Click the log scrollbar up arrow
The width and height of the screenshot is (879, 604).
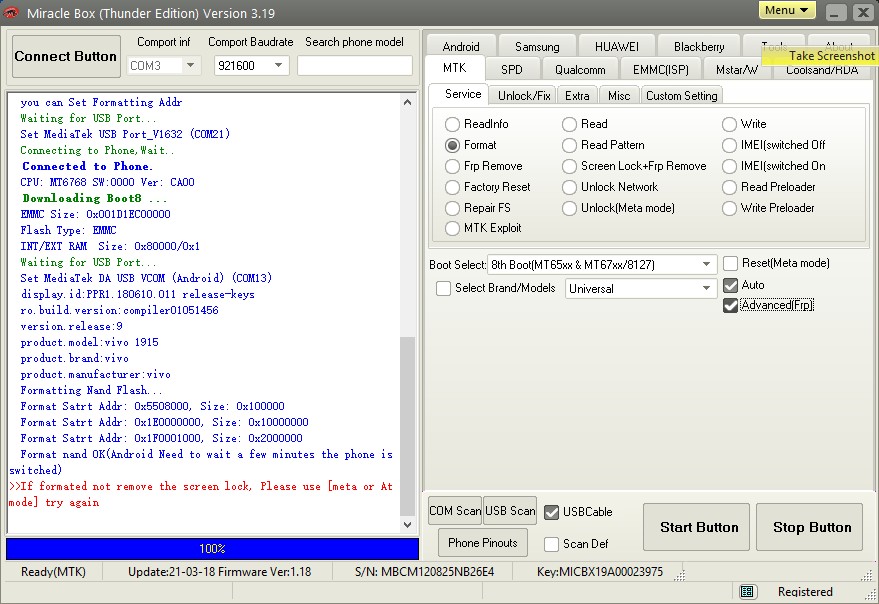pos(408,102)
